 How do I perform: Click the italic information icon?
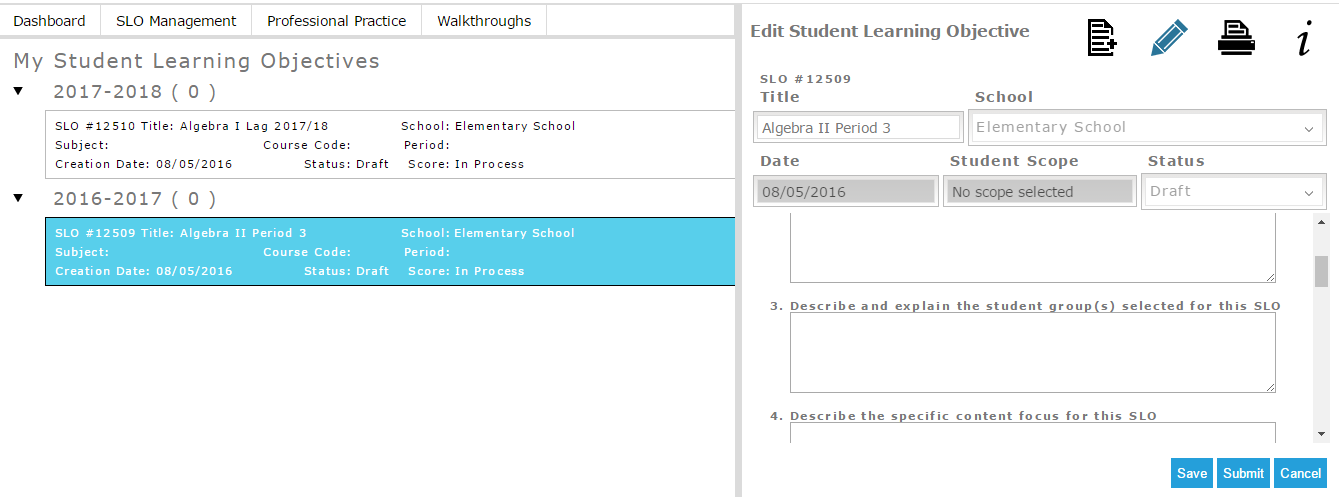(x=1303, y=40)
